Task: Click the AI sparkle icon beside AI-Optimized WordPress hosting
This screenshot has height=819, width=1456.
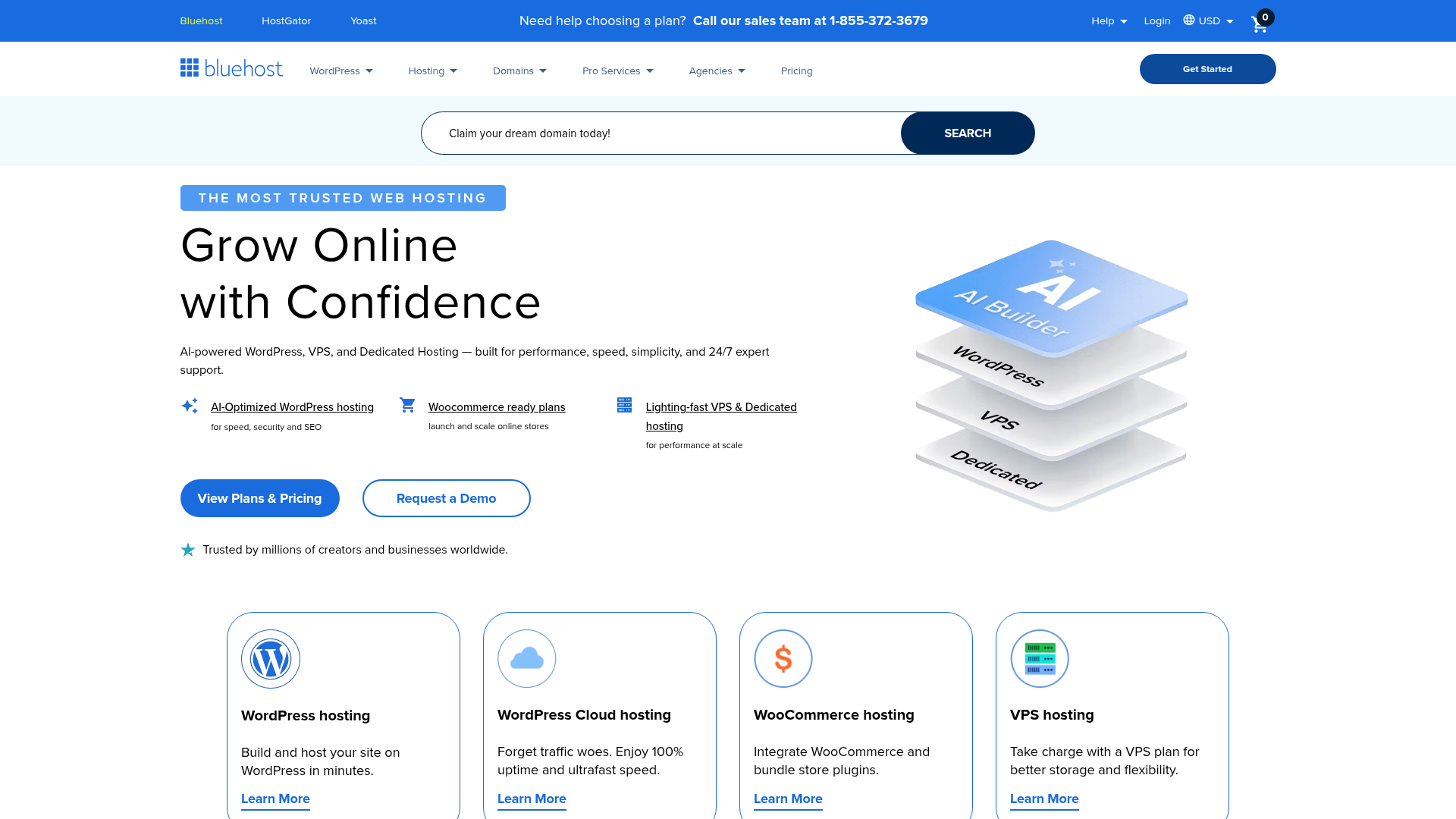Action: click(190, 406)
